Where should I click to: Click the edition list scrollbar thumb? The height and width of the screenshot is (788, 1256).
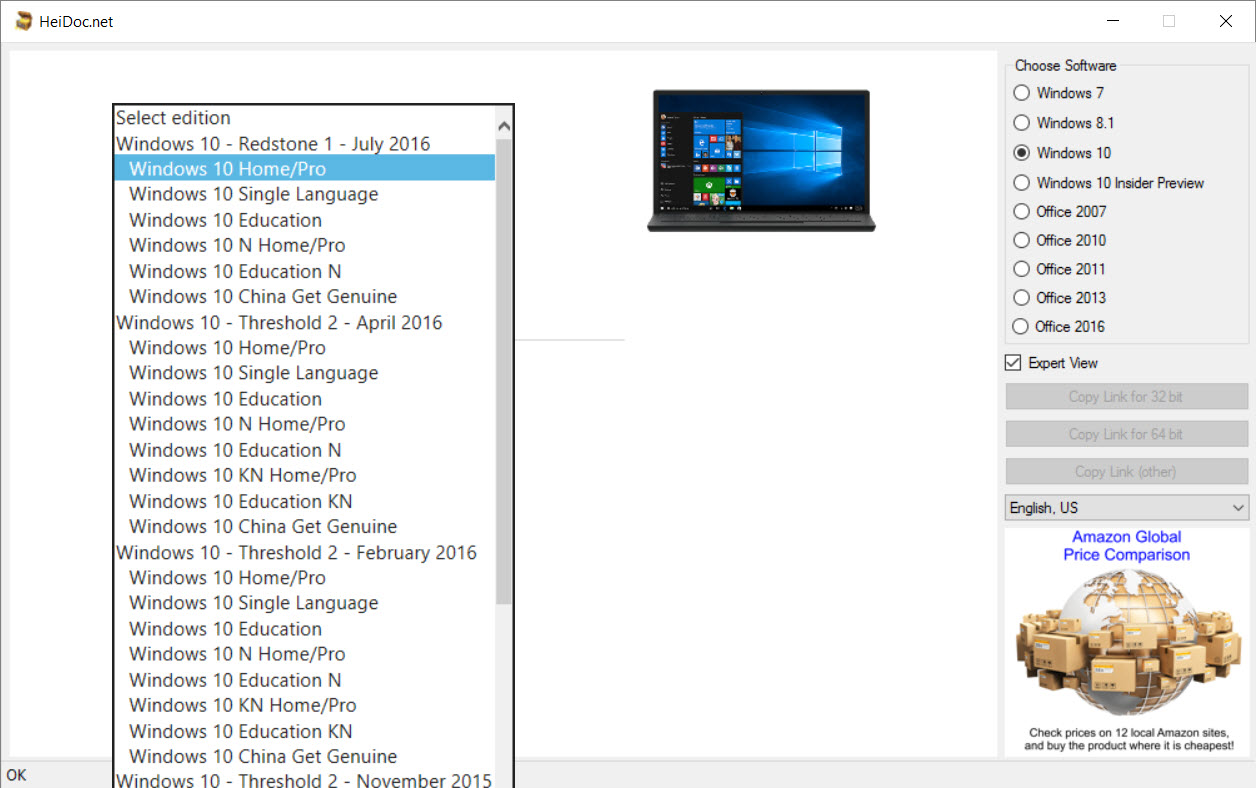point(504,371)
